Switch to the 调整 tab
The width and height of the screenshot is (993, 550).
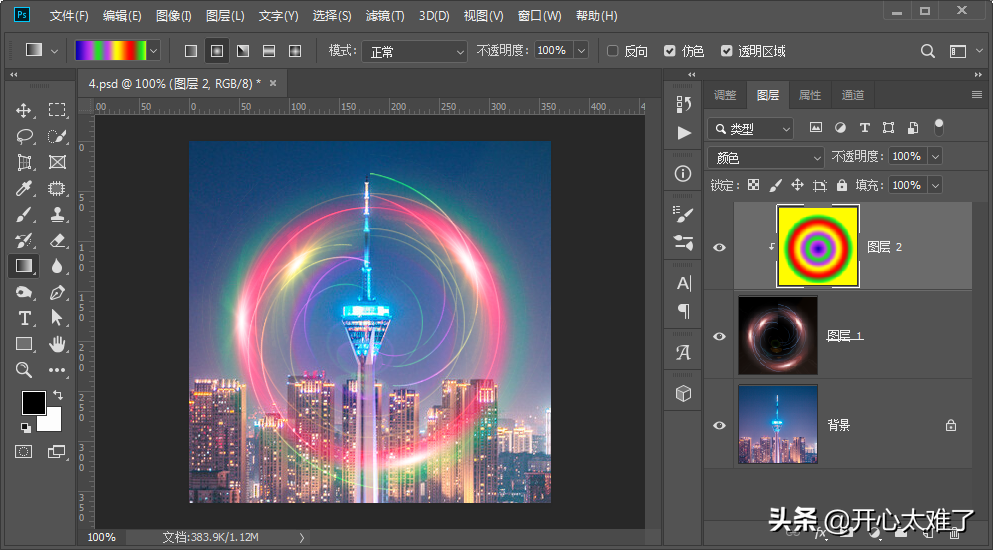725,95
